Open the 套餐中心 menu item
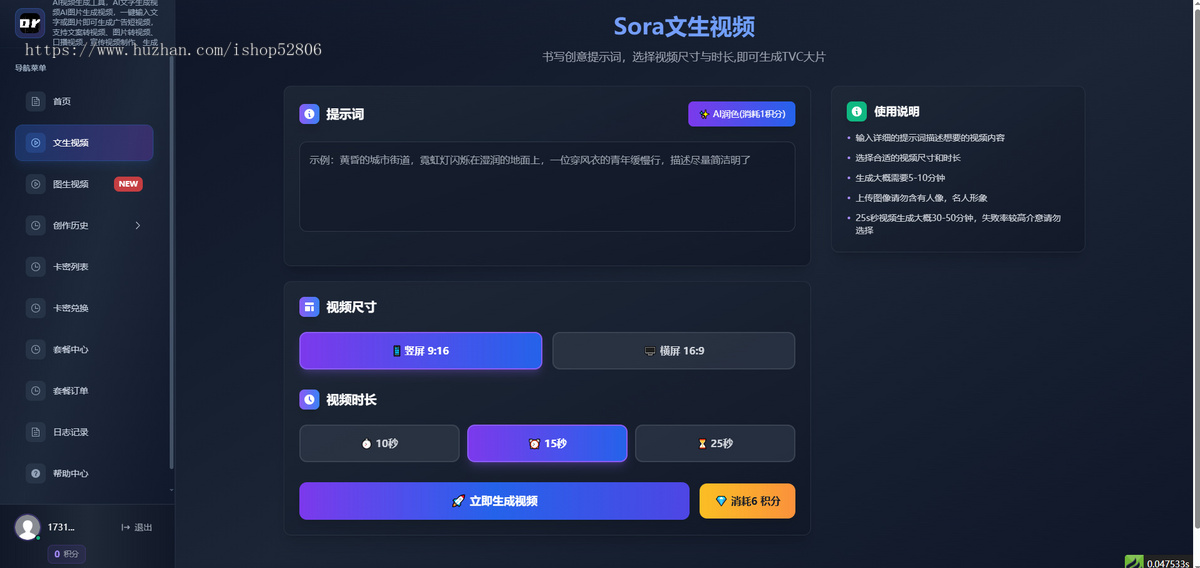Screen dimensions: 1200x568 84,349
